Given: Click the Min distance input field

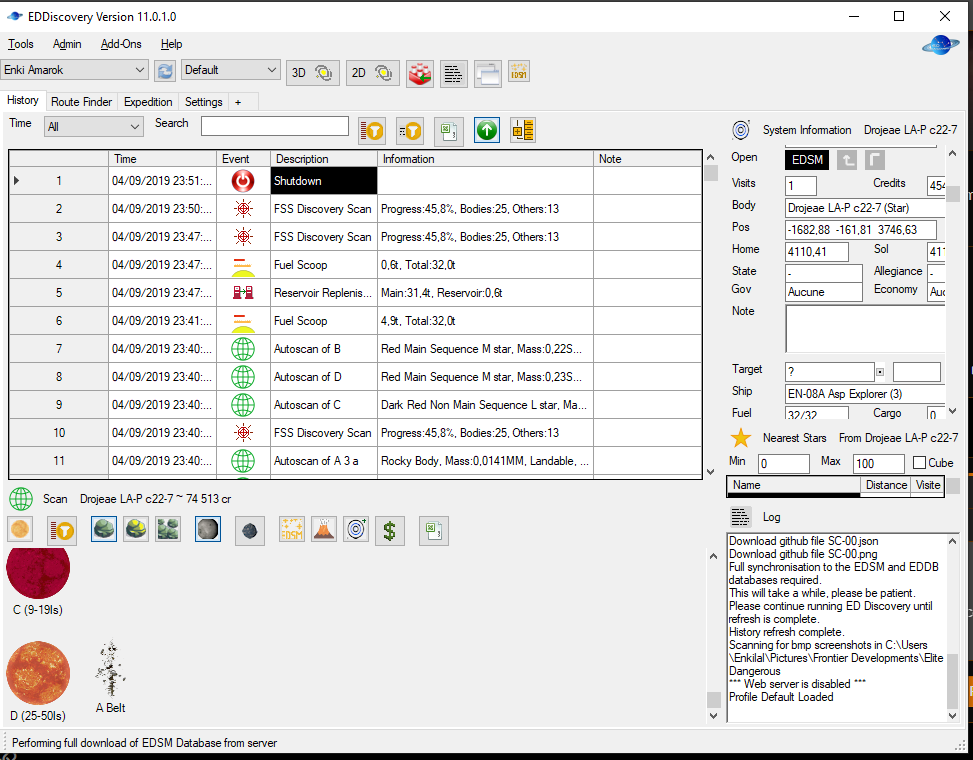Looking at the screenshot, I should (x=784, y=463).
